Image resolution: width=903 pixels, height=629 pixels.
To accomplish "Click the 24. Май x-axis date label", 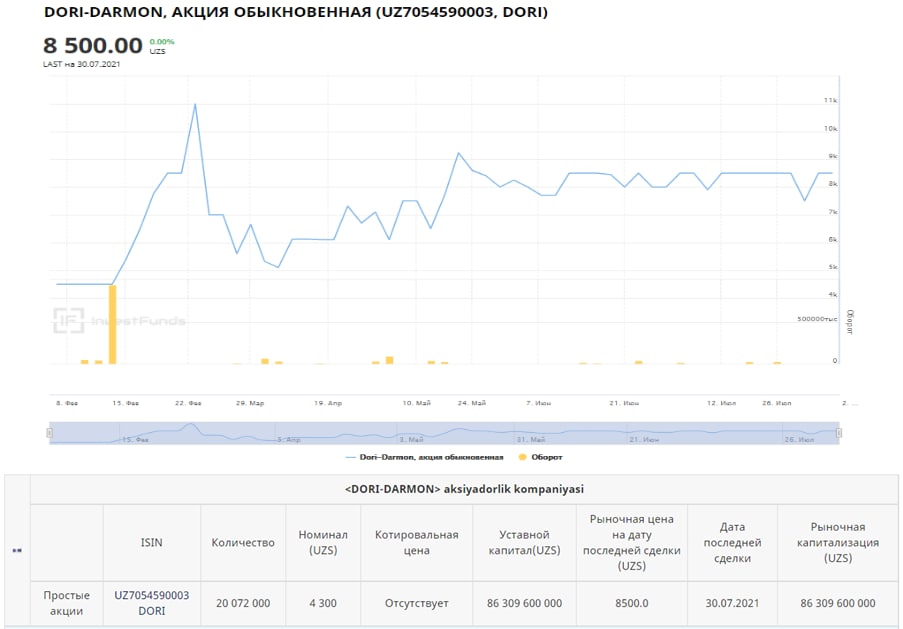I will pos(472,403).
